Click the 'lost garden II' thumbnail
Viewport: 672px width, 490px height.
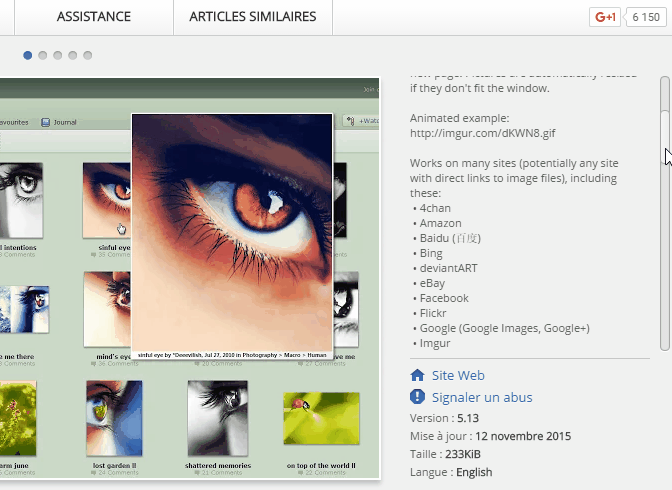[114, 418]
